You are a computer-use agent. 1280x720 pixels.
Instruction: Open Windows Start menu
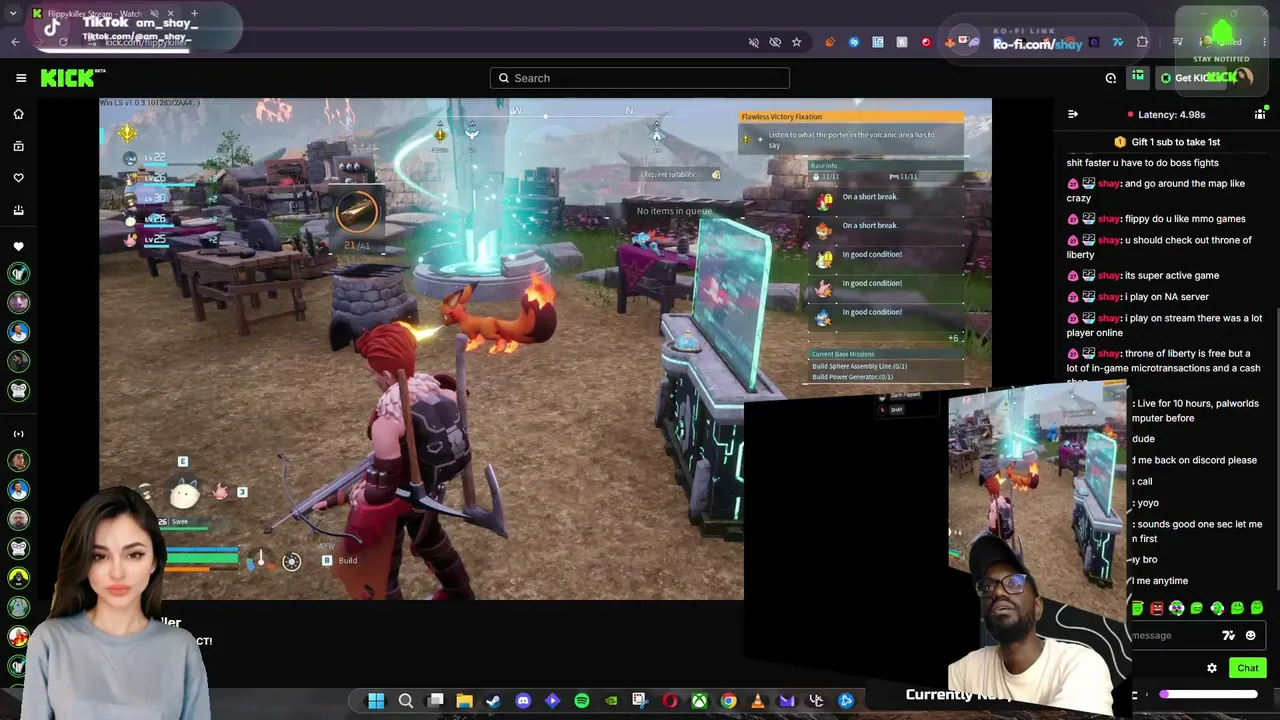(x=376, y=701)
